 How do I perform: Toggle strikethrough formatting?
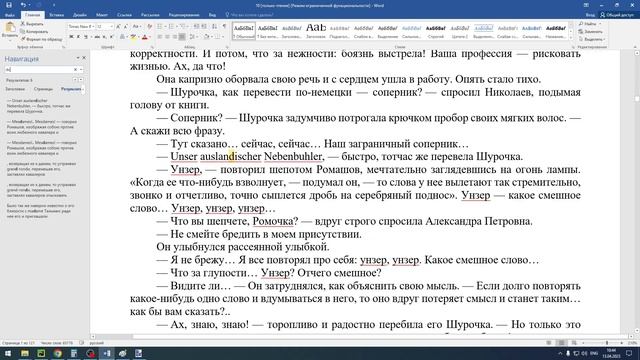point(97,37)
